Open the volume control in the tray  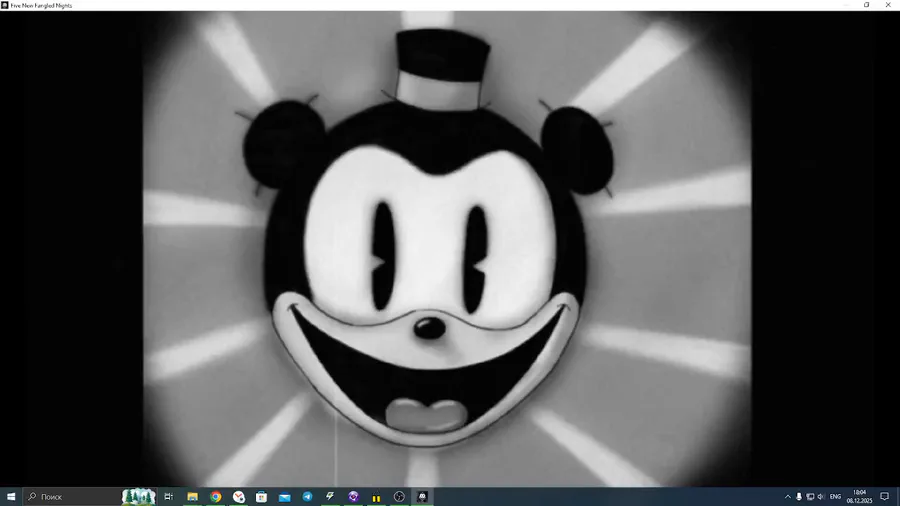(x=821, y=497)
